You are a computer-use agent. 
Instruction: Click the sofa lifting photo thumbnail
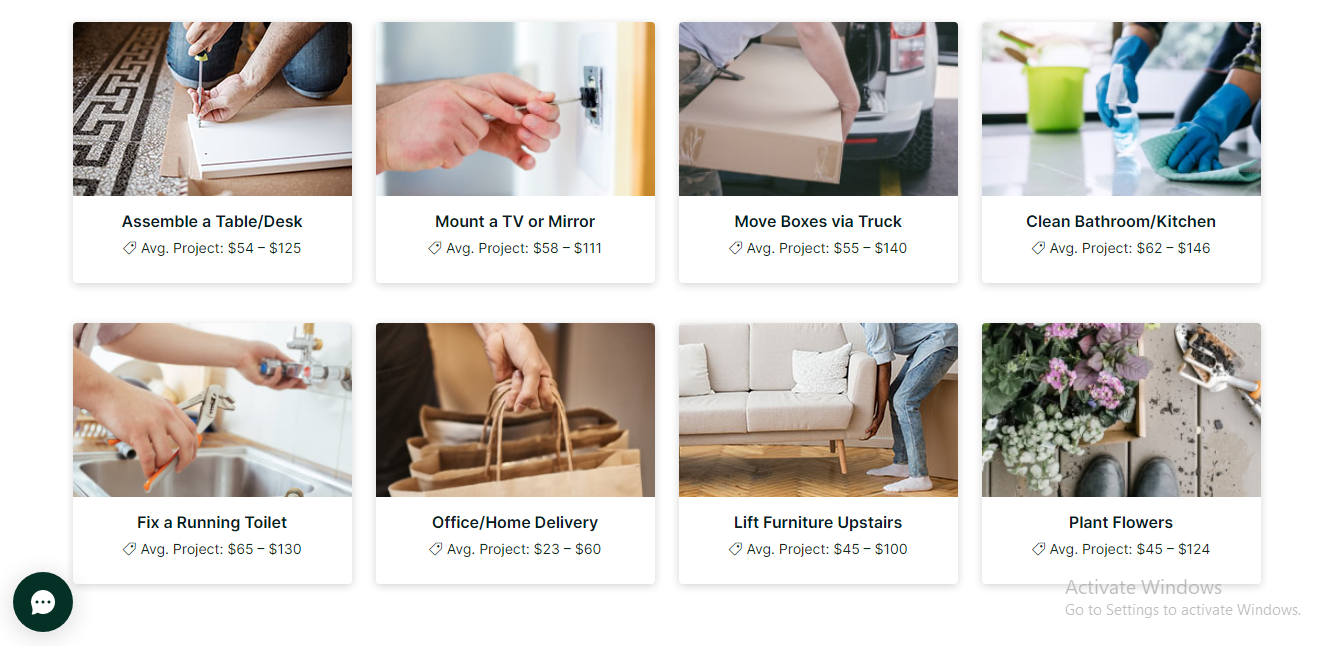point(818,410)
